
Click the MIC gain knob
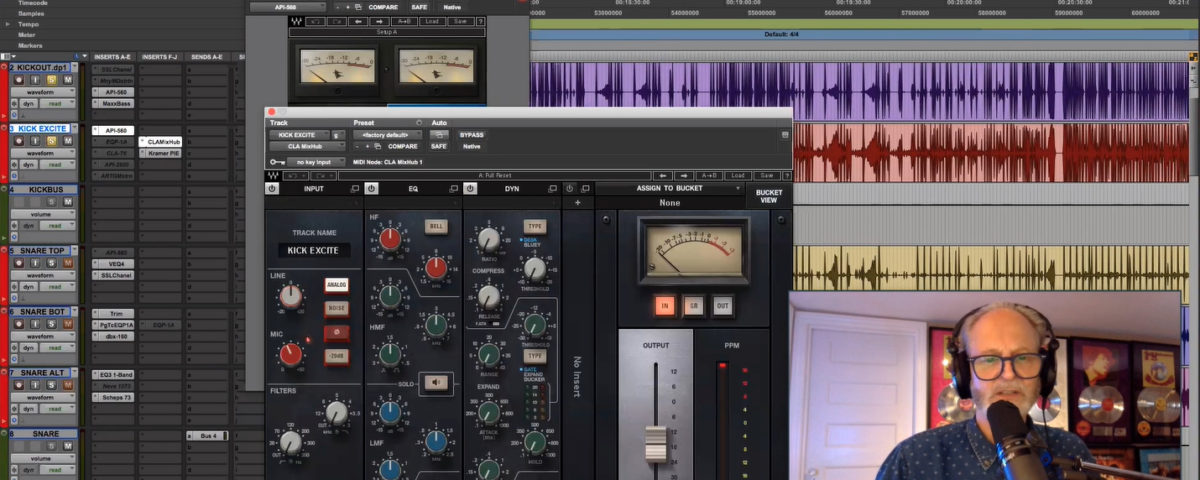tap(291, 353)
